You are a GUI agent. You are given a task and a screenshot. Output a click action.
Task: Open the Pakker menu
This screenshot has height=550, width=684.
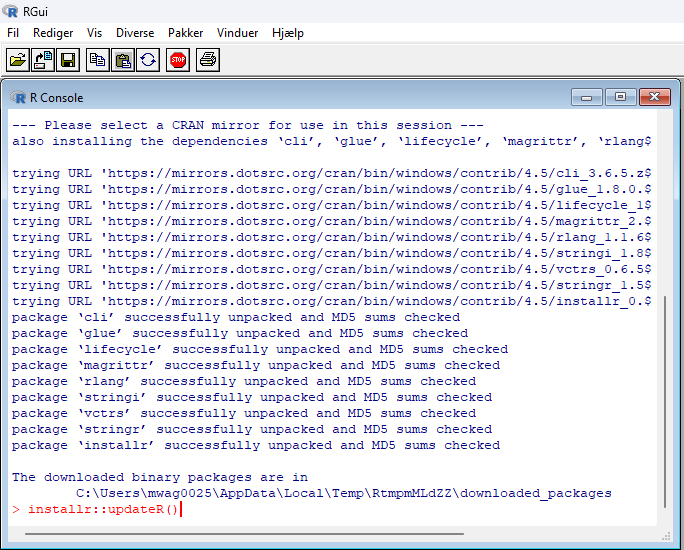(x=185, y=33)
